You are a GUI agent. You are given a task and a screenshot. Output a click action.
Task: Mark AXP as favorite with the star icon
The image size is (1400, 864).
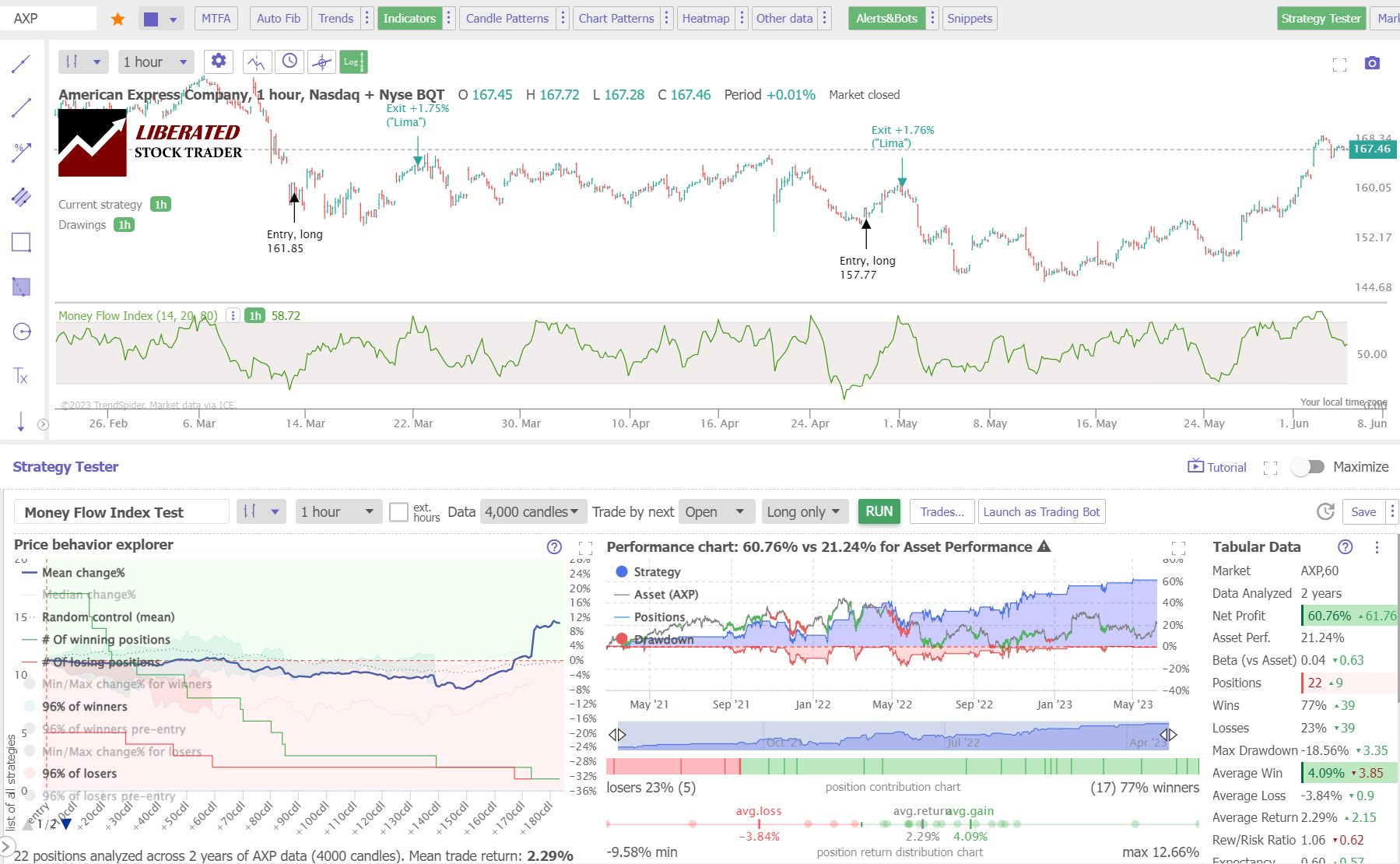[118, 17]
